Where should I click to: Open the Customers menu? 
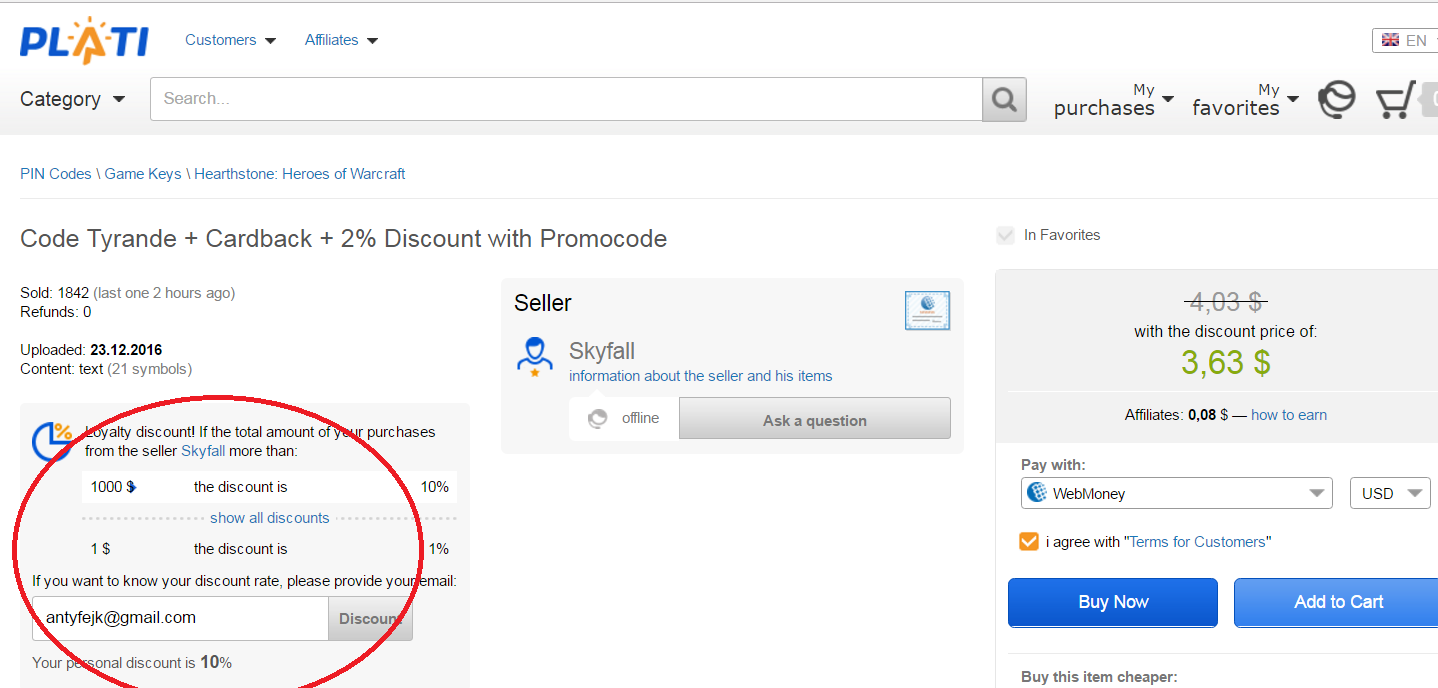[230, 40]
